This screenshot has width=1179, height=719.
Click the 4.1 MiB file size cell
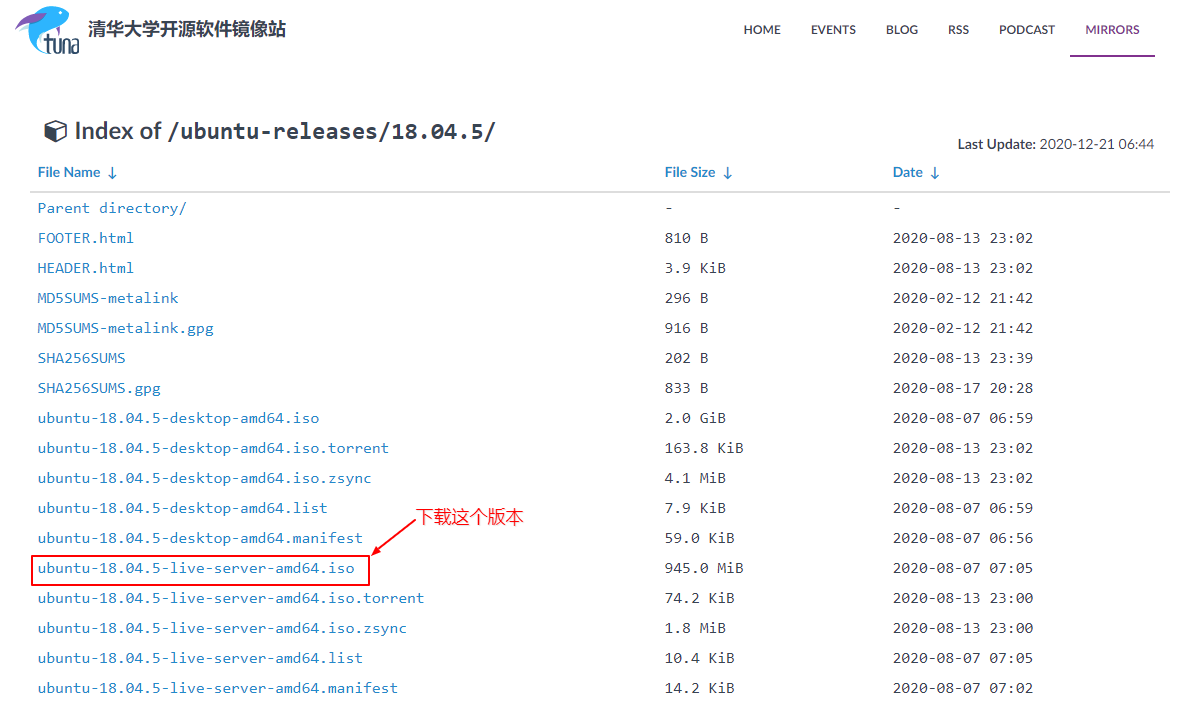point(695,478)
